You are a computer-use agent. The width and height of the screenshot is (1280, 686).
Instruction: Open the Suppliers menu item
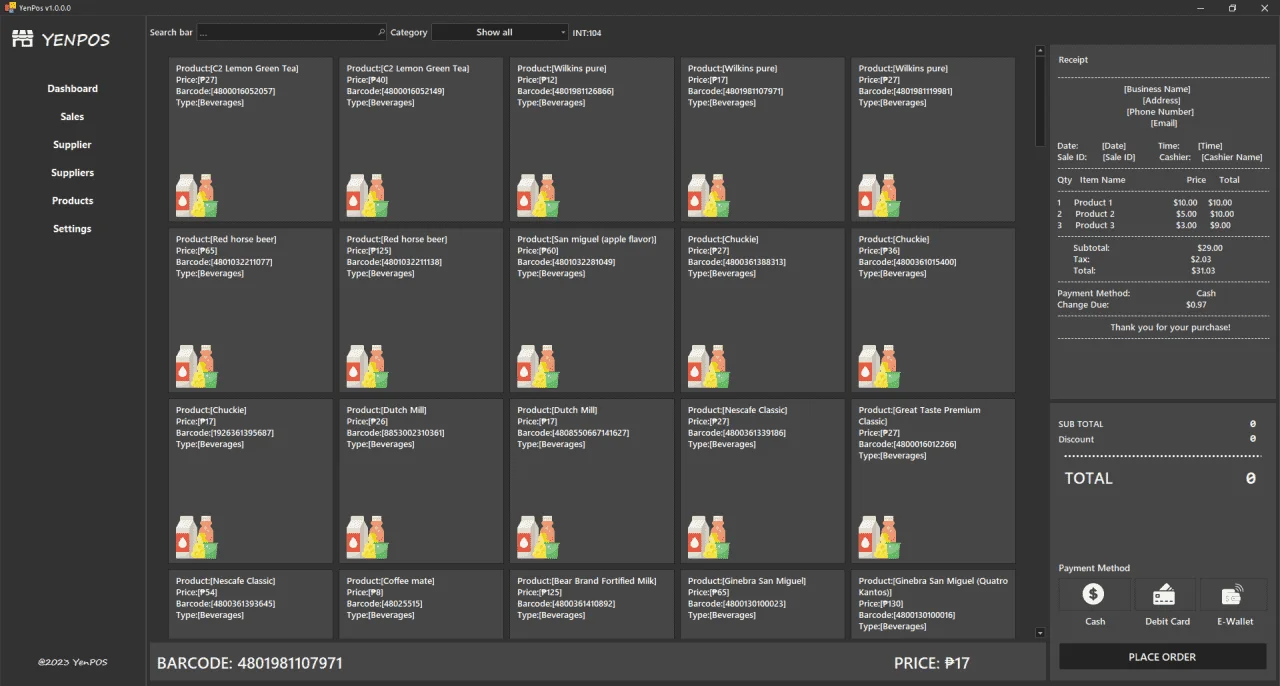click(73, 173)
